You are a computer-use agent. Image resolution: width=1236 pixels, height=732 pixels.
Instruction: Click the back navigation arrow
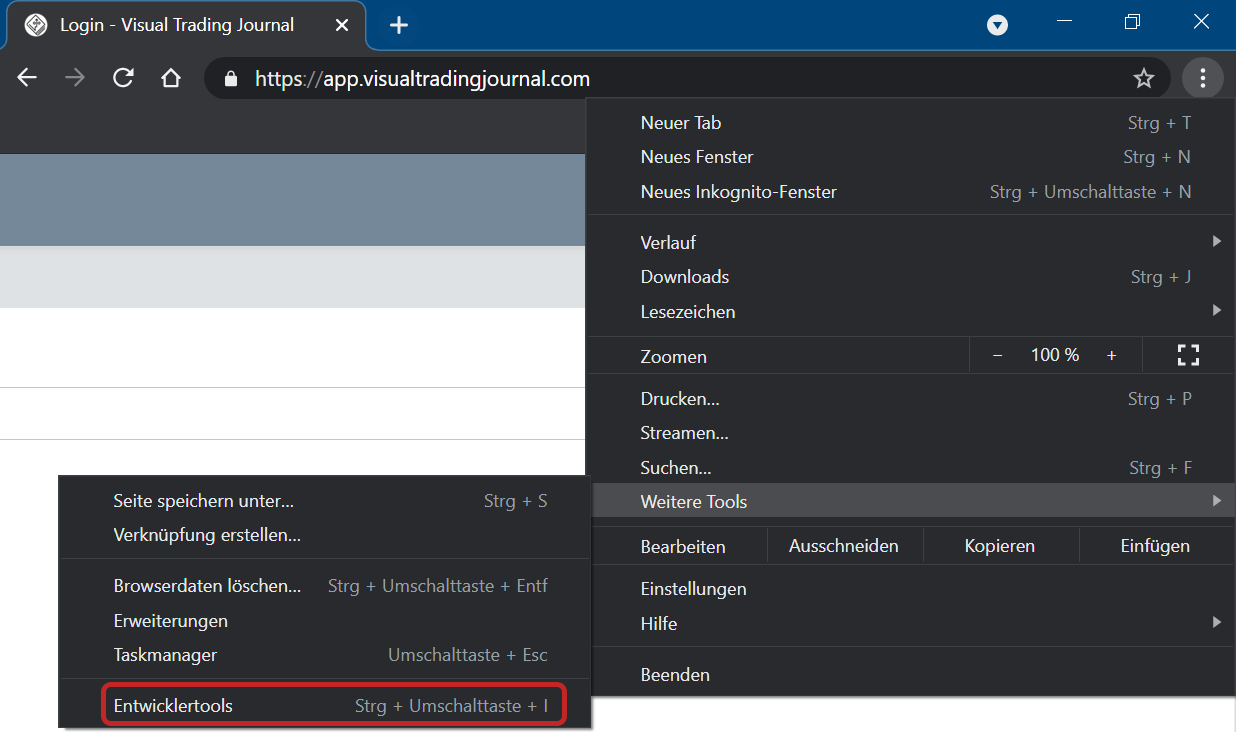[x=27, y=78]
